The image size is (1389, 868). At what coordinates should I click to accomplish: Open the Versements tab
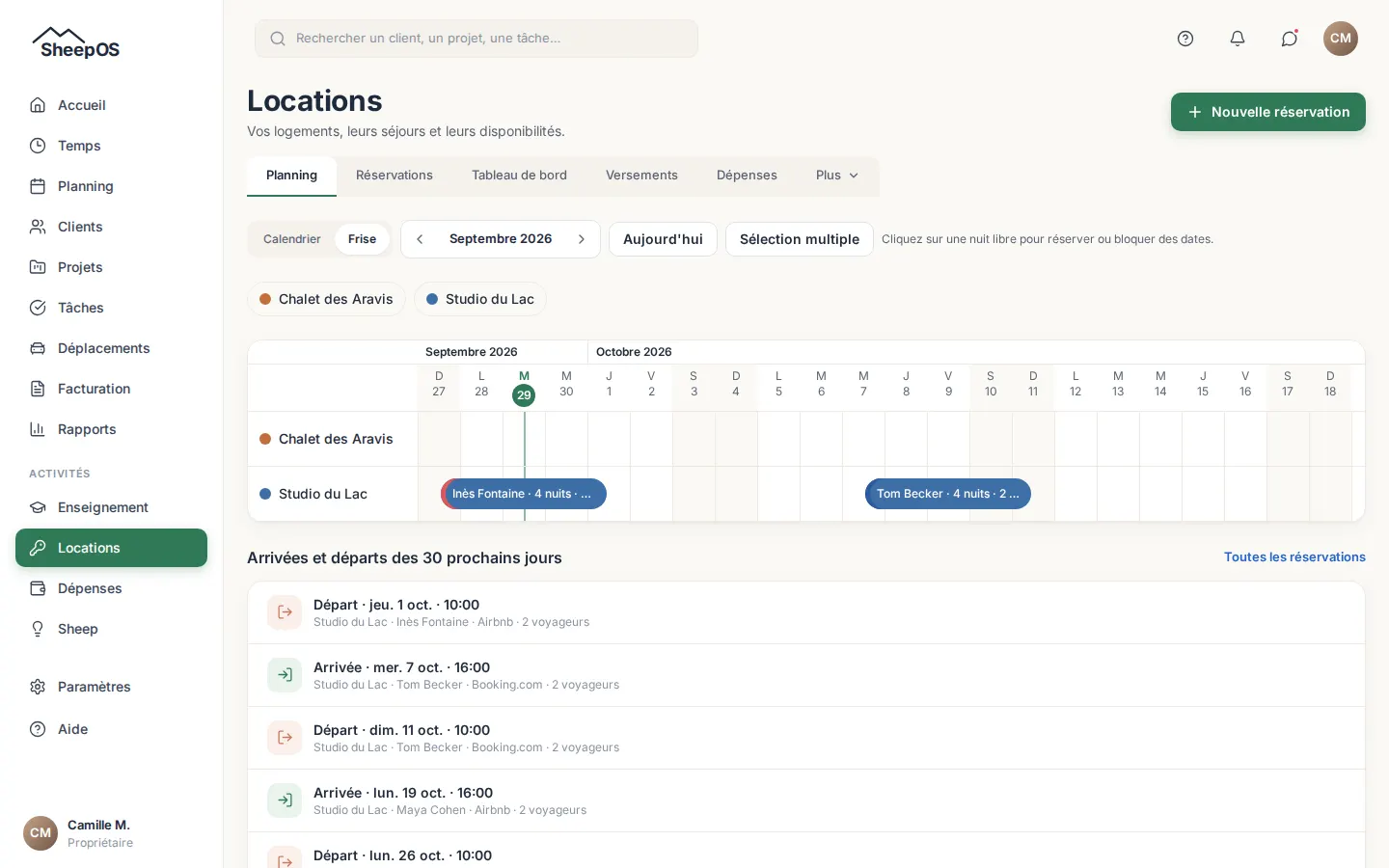click(641, 176)
